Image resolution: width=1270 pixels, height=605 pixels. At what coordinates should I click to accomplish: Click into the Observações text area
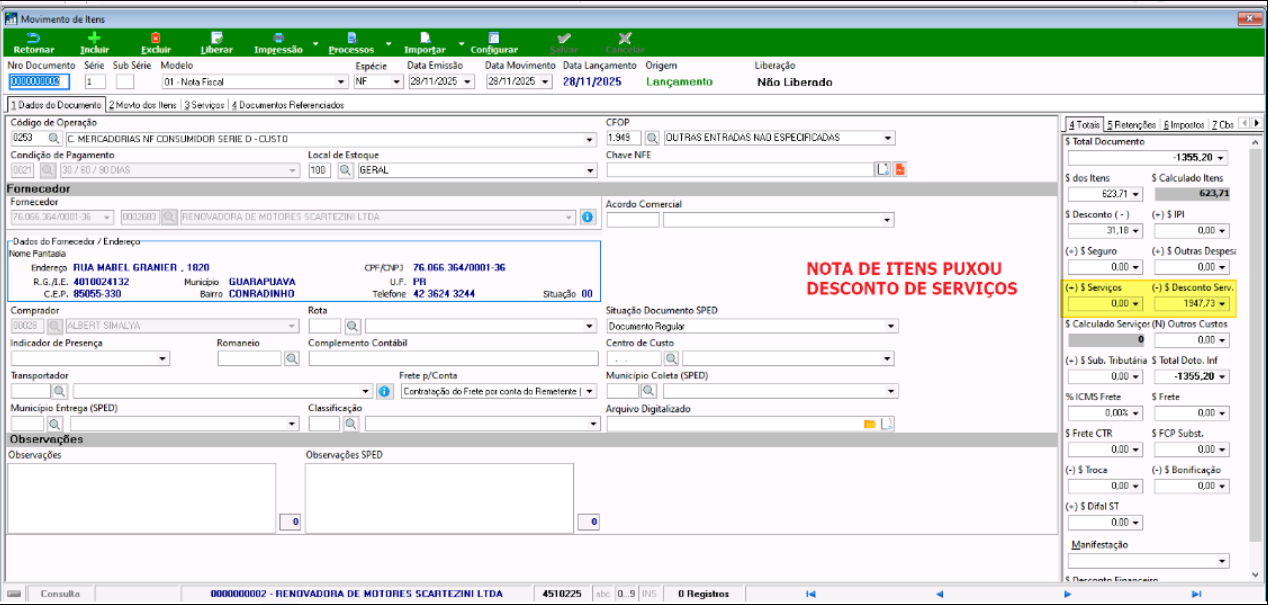coord(140,497)
